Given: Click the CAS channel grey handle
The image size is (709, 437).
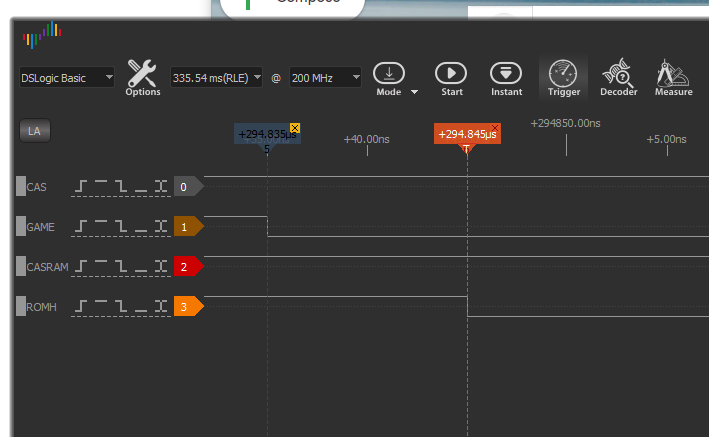Looking at the screenshot, I should pos(21,186).
